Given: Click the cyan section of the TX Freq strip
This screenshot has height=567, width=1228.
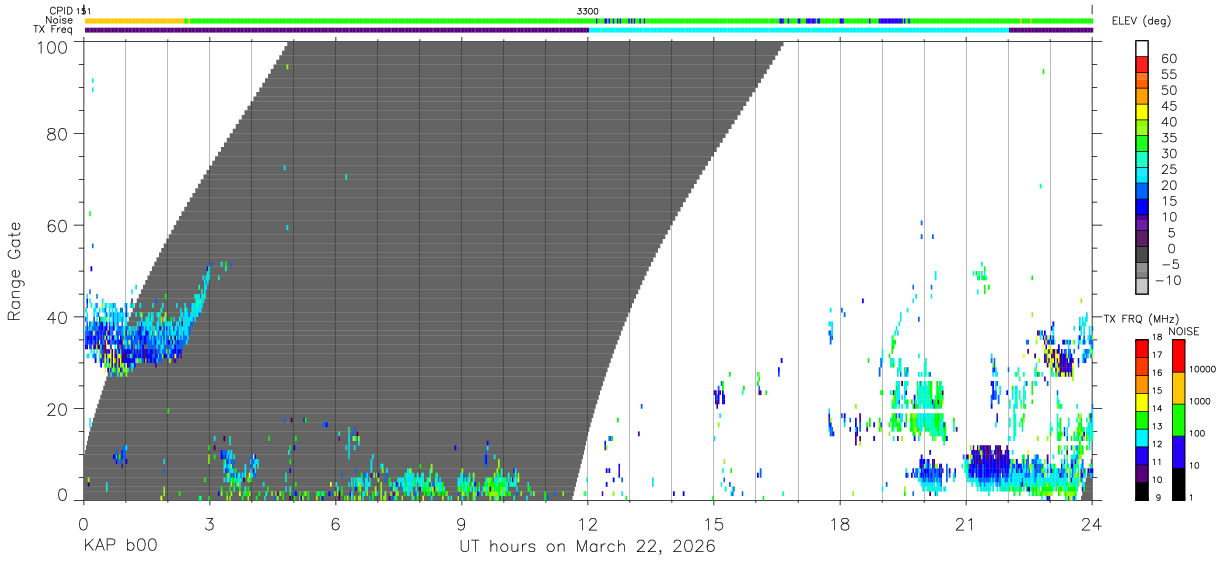Looking at the screenshot, I should (x=799, y=30).
